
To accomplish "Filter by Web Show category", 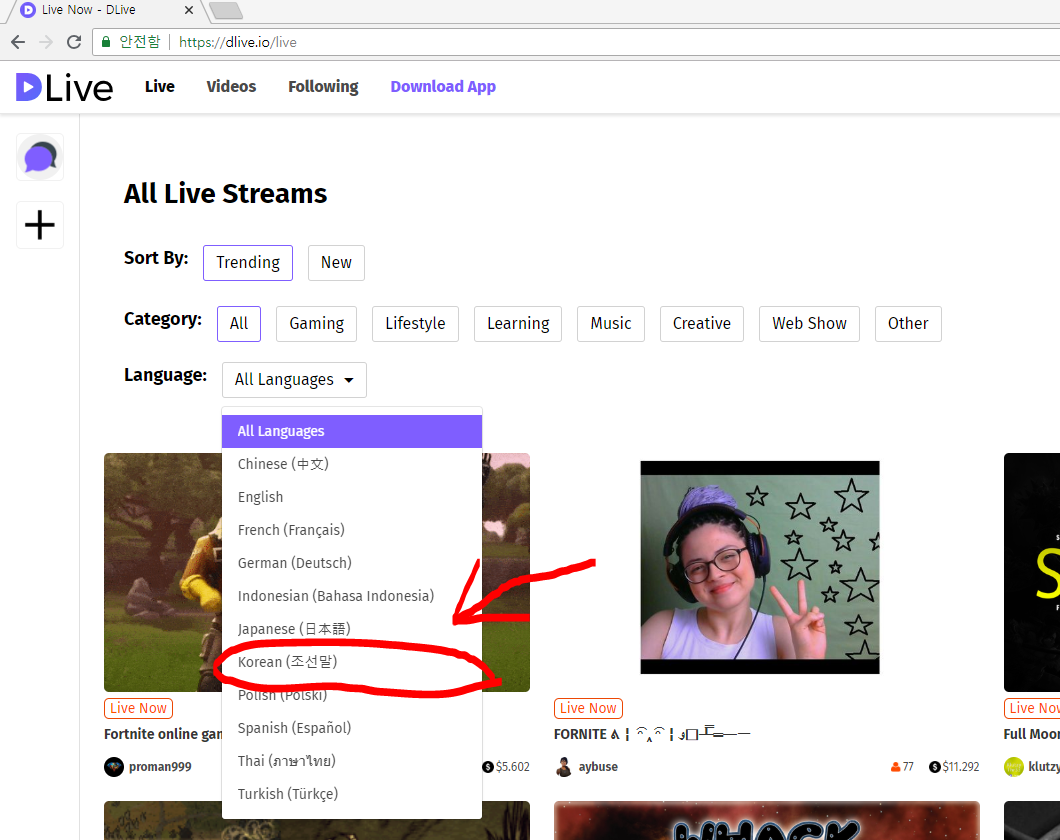I will [809, 324].
